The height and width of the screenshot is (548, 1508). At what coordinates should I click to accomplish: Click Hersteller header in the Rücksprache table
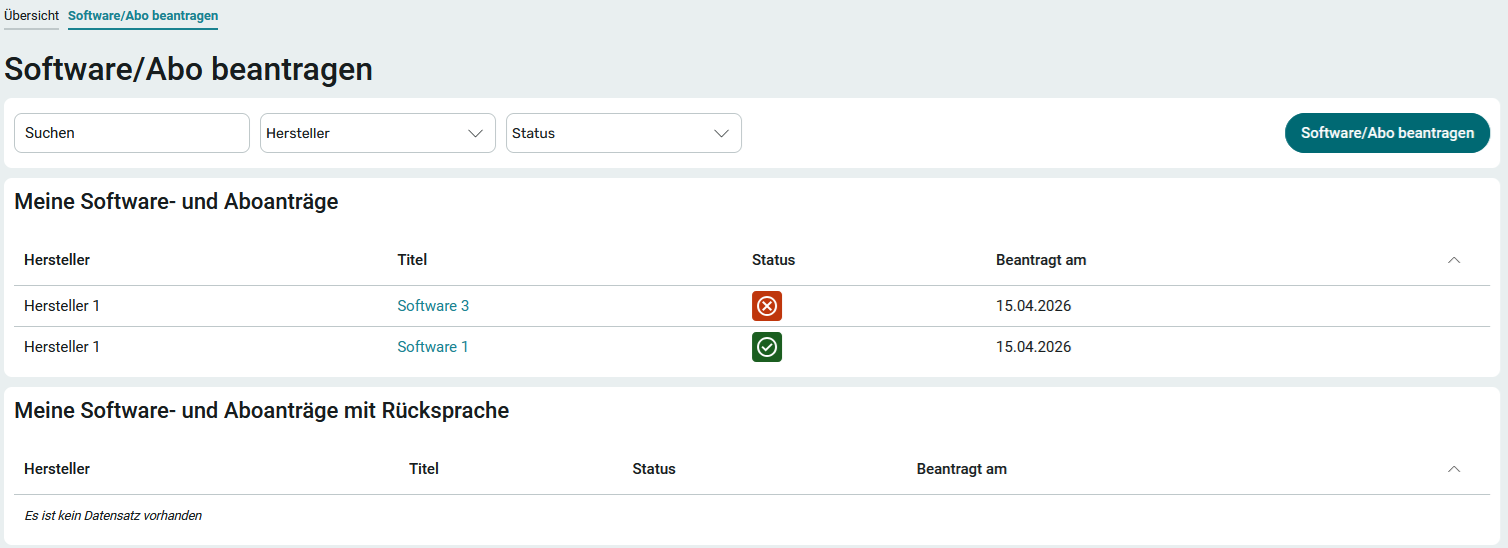pos(57,469)
